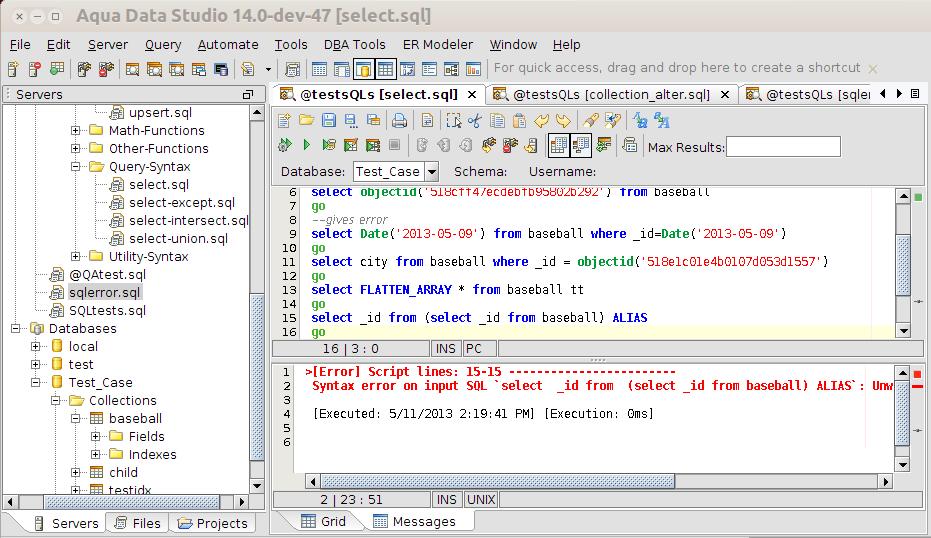Click the Servers panel vertical scrollbar thumb
The width and height of the screenshot is (931, 538).
pyautogui.click(x=257, y=377)
